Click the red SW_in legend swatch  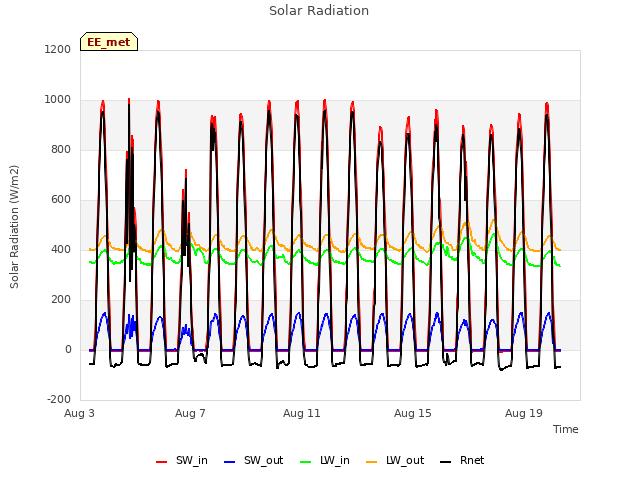pyautogui.click(x=162, y=462)
